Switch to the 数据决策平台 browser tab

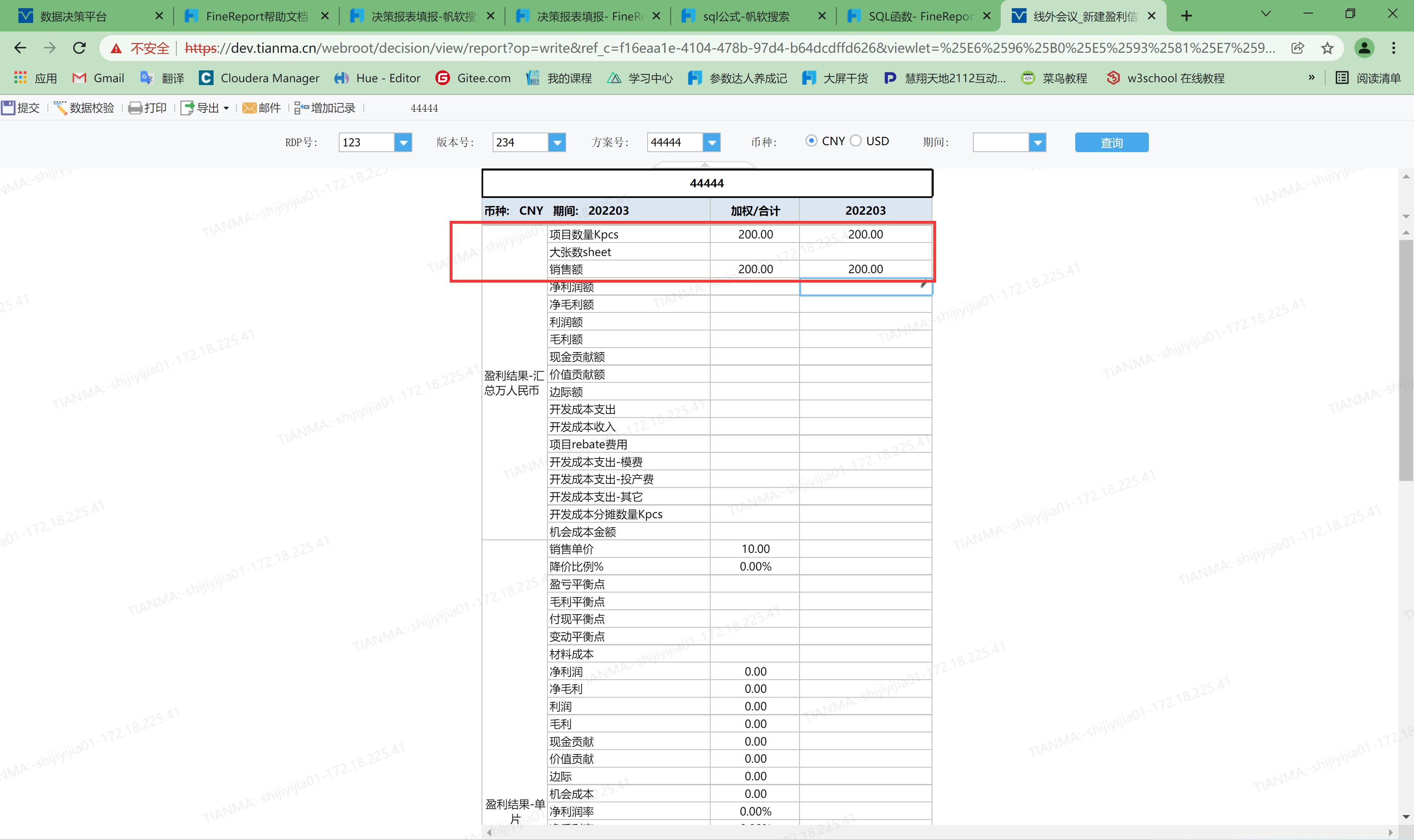click(x=74, y=16)
